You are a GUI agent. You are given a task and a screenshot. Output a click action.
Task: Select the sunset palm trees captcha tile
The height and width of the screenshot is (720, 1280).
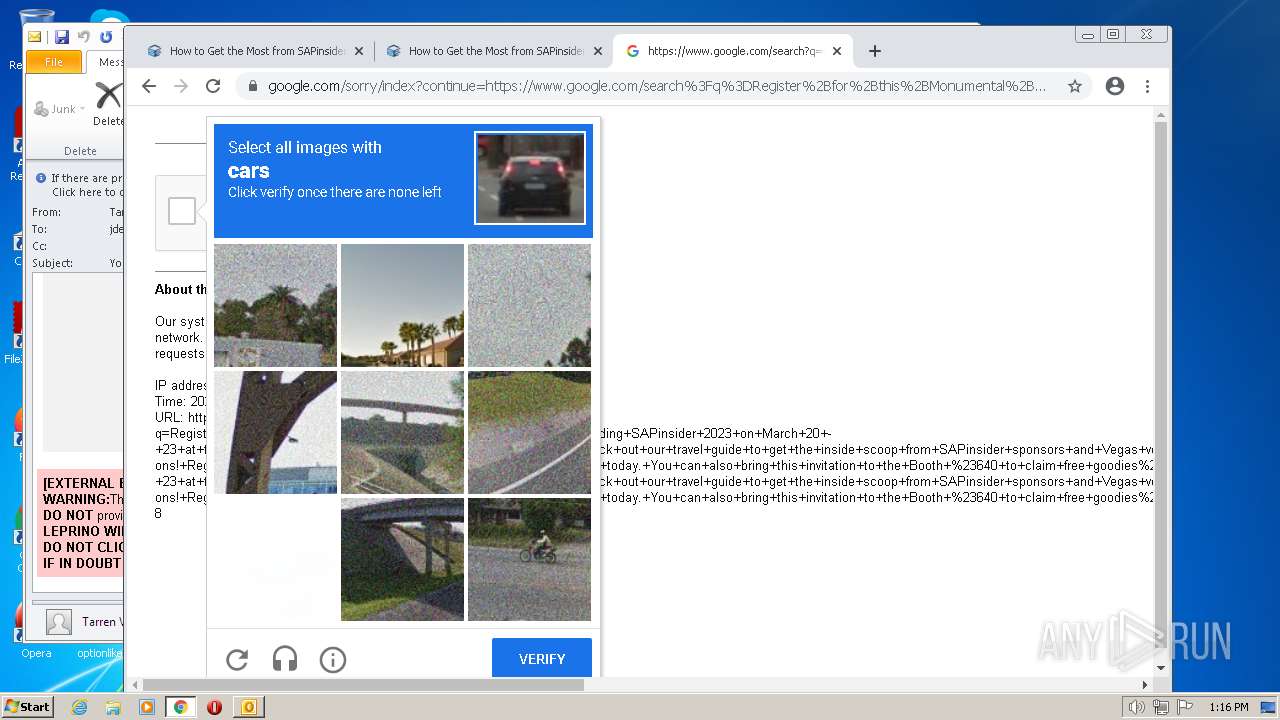pyautogui.click(x=402, y=306)
